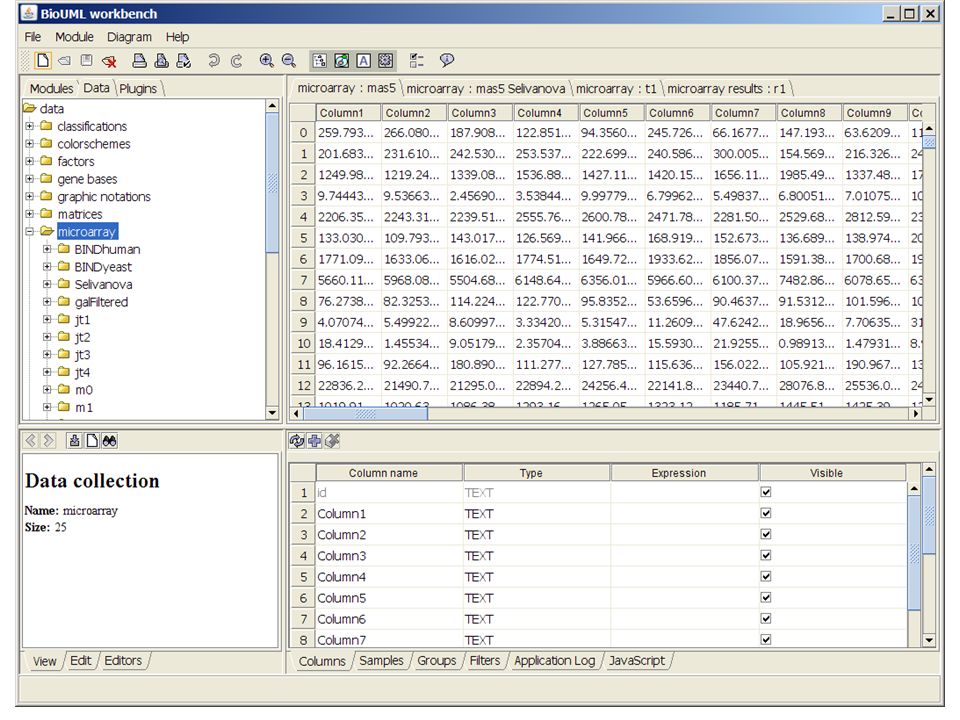
Task: Click the Expression column header
Action: tap(684, 473)
